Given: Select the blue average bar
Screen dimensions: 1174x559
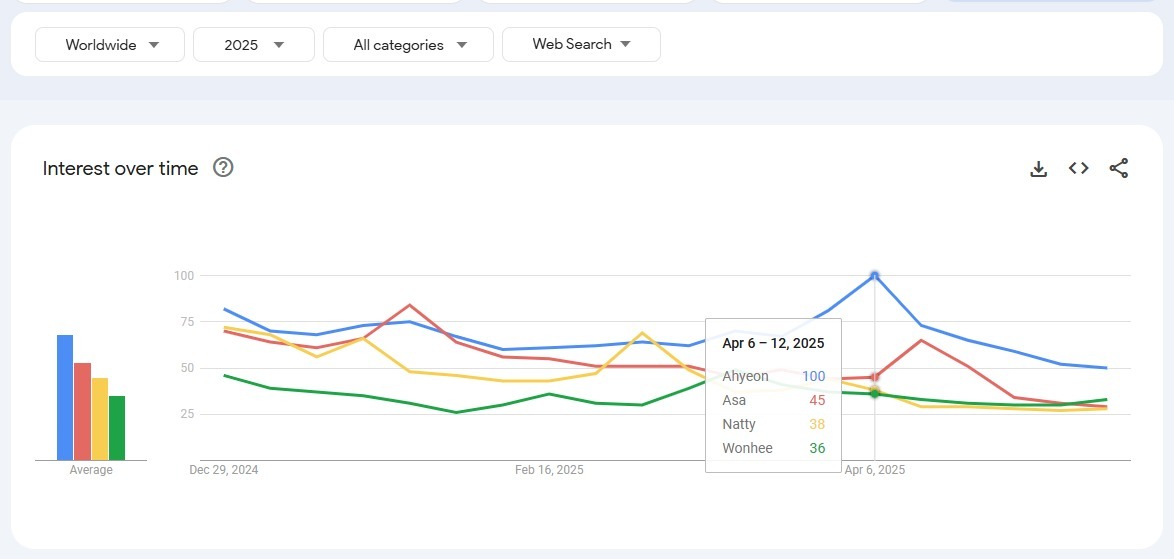Looking at the screenshot, I should click(x=65, y=397).
